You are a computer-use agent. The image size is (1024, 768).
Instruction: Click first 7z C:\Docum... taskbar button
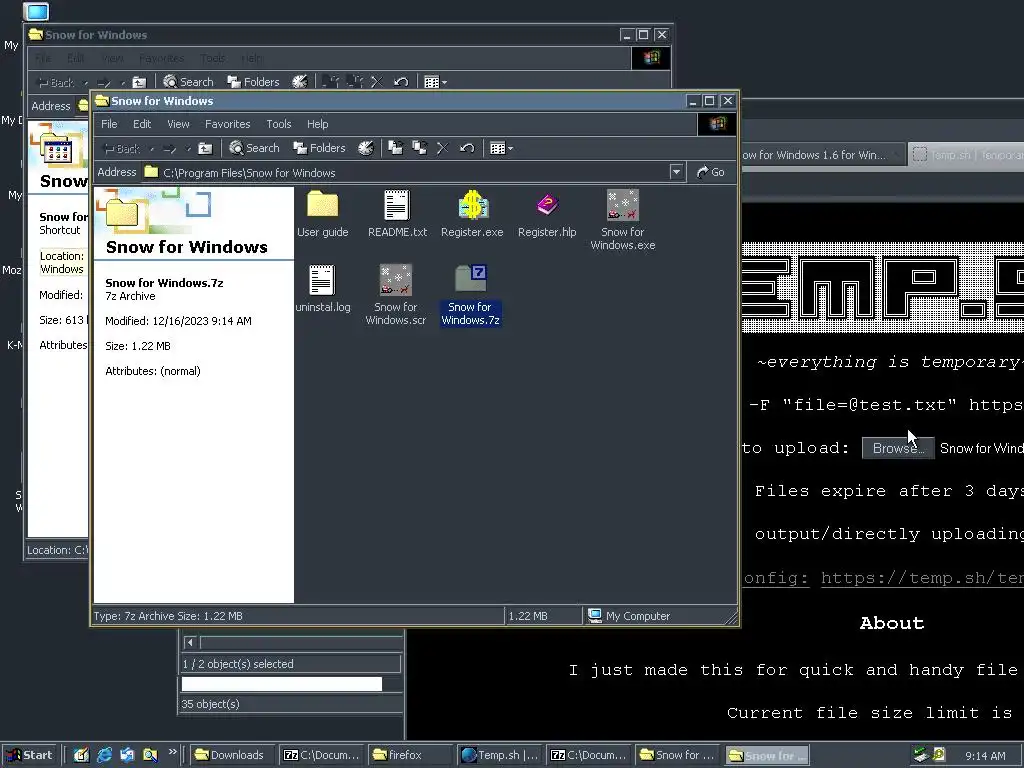321,755
